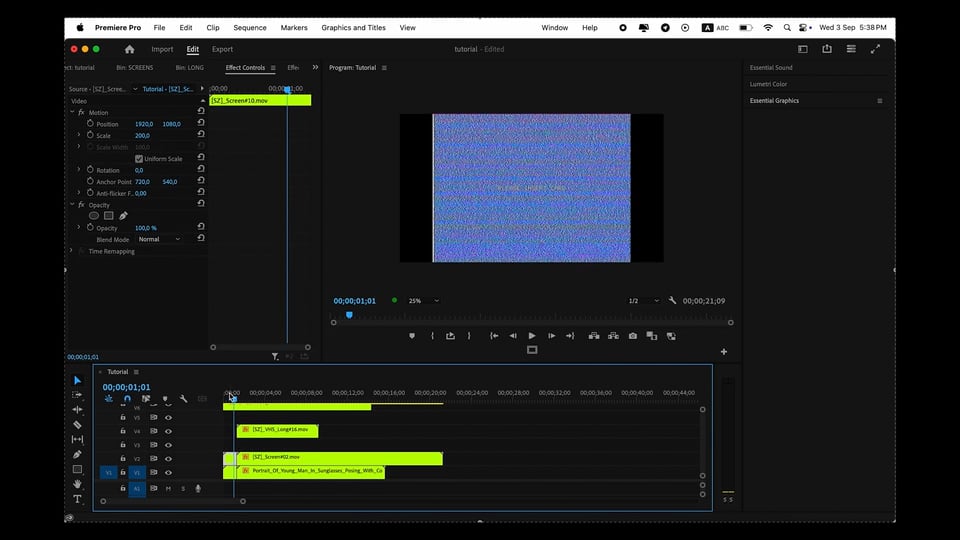
Task: Open the Lumetri Color panel
Action: tap(768, 84)
